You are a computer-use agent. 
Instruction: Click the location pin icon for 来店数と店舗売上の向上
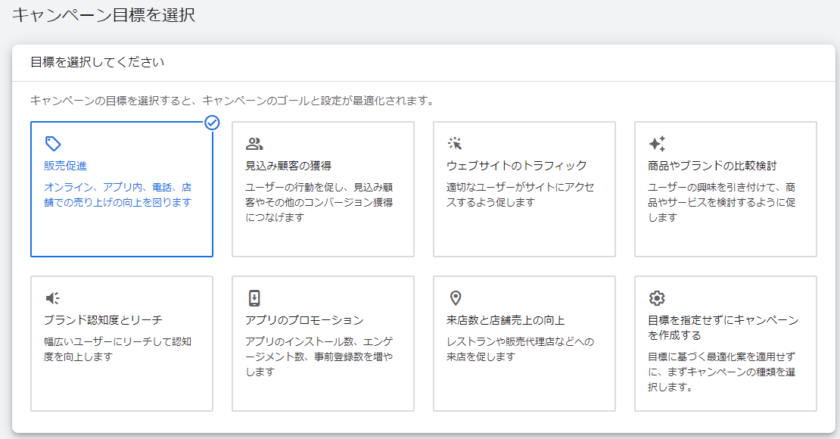455,298
